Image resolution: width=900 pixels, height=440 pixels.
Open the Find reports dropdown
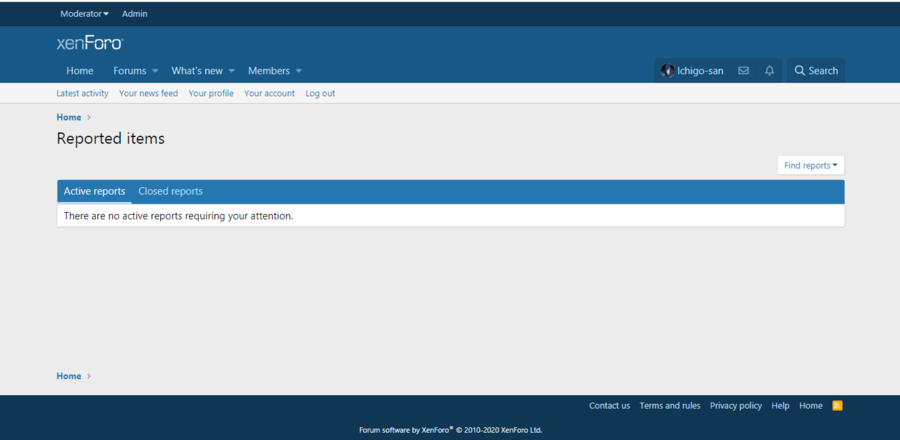click(810, 165)
